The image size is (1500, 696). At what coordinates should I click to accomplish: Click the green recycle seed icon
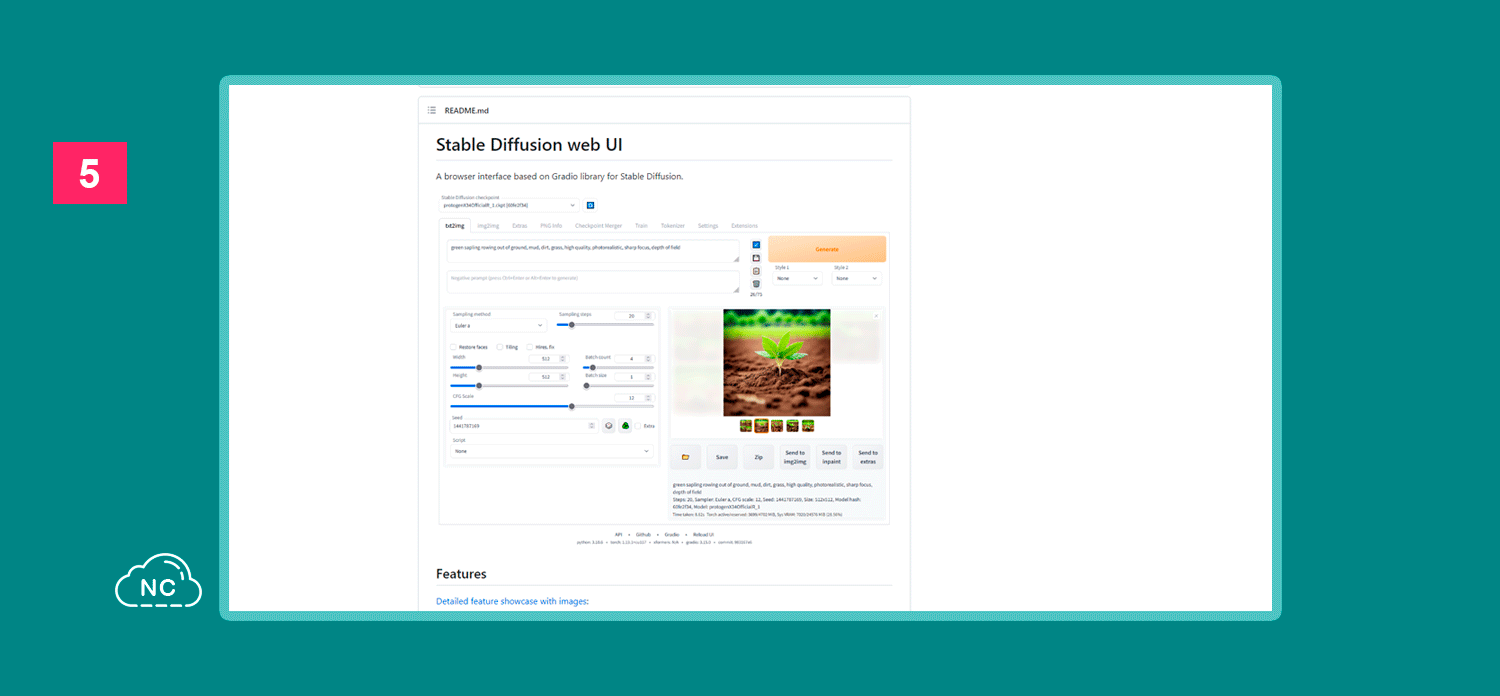pyautogui.click(x=625, y=426)
